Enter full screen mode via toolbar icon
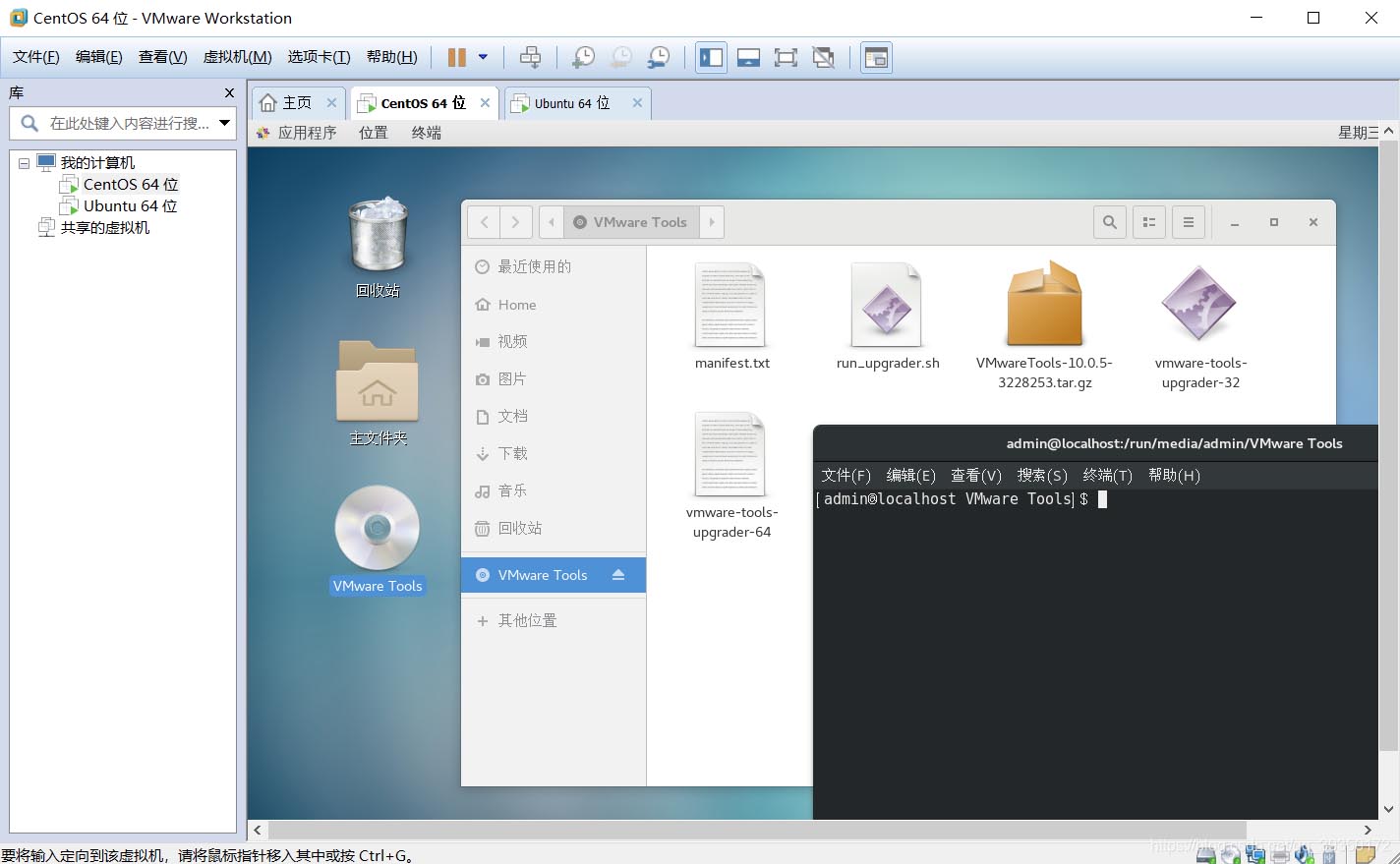The image size is (1400, 864). (786, 57)
